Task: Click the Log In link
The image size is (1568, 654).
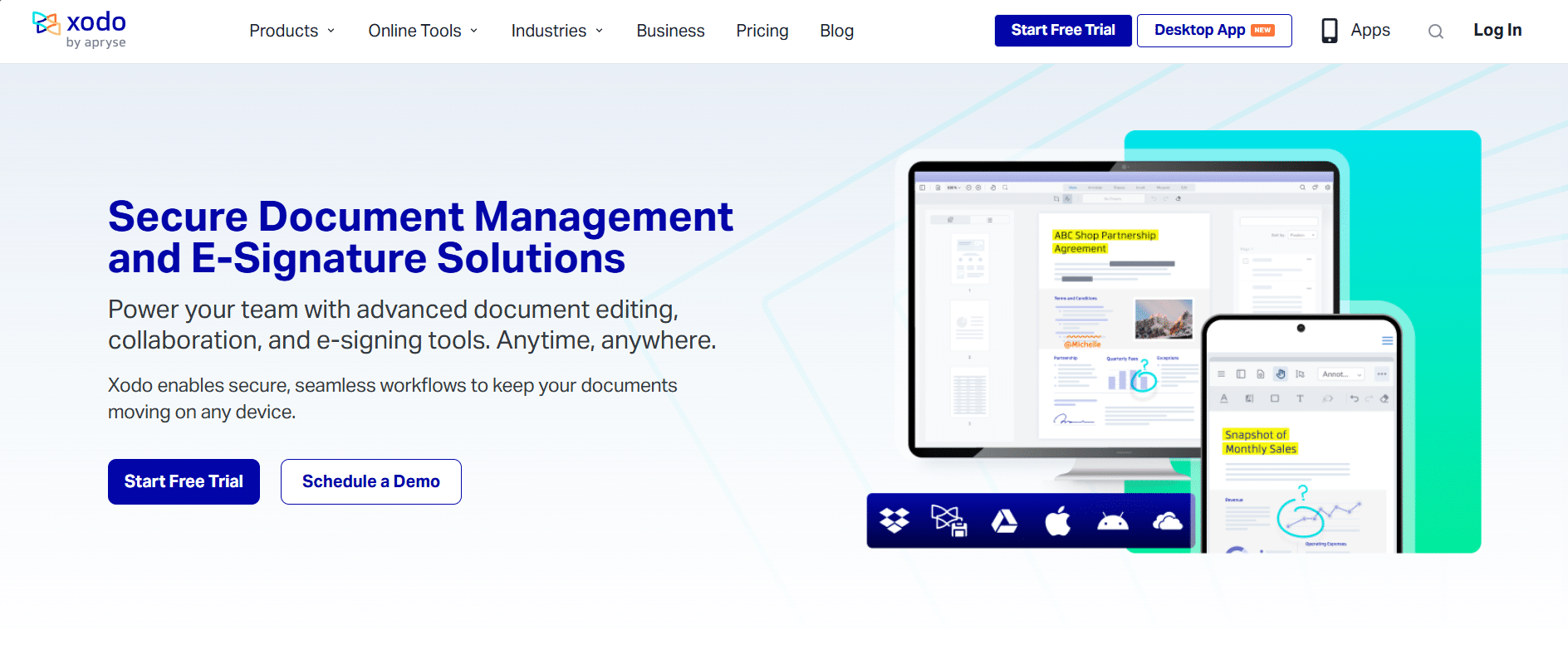Action: coord(1497,31)
